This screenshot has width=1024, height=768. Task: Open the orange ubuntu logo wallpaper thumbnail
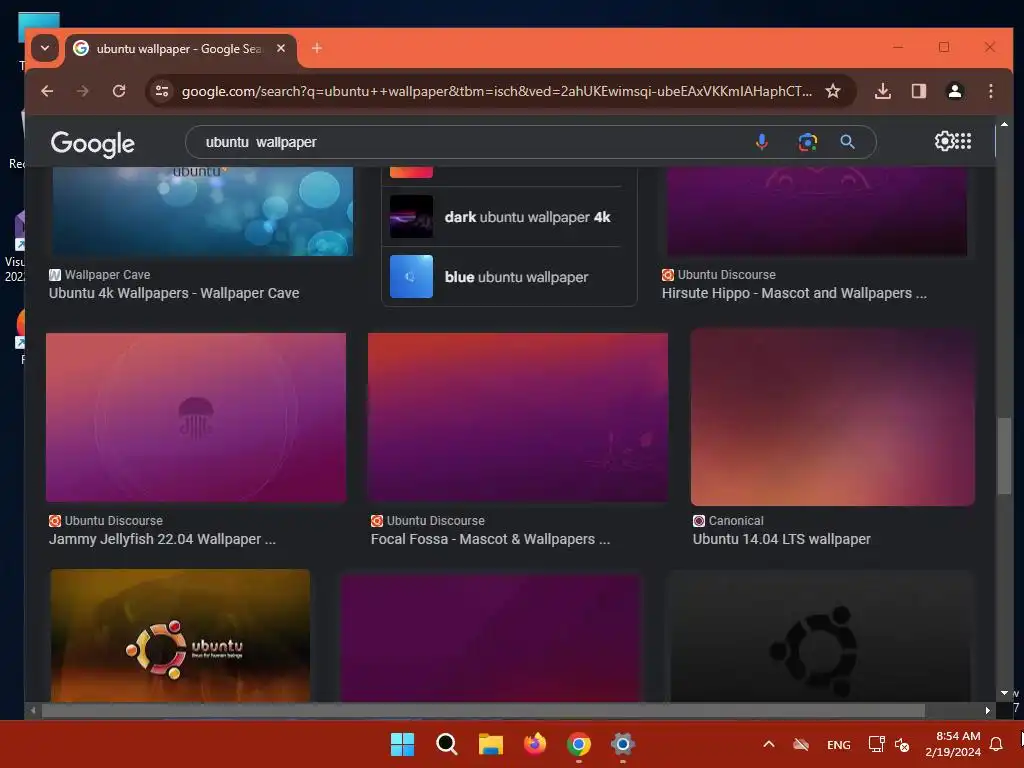(180, 636)
